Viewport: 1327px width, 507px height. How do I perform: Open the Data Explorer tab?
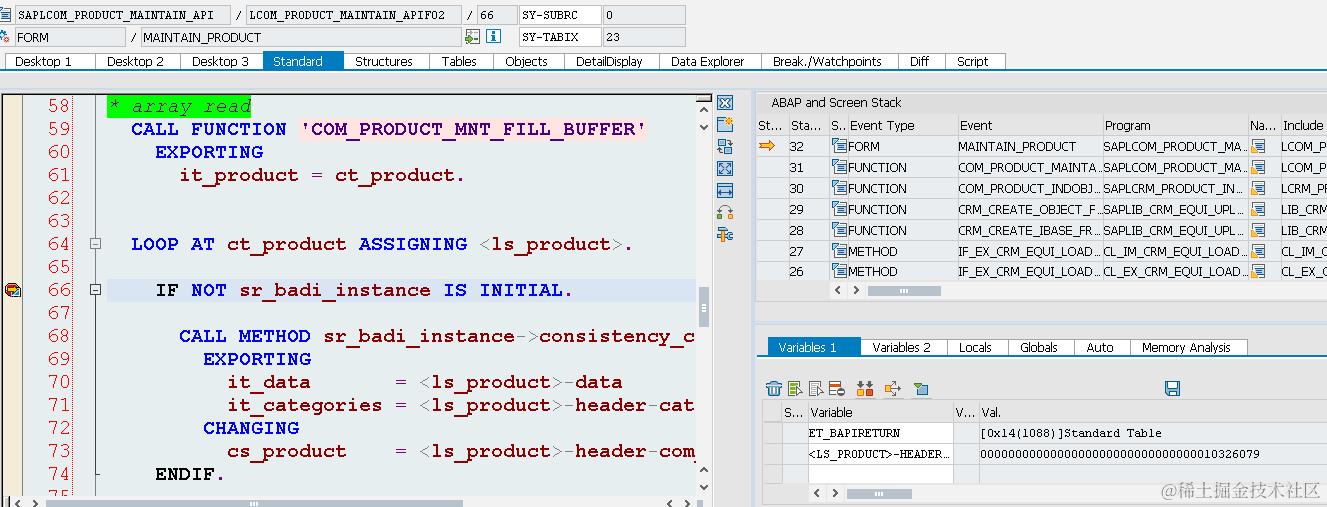pos(708,61)
